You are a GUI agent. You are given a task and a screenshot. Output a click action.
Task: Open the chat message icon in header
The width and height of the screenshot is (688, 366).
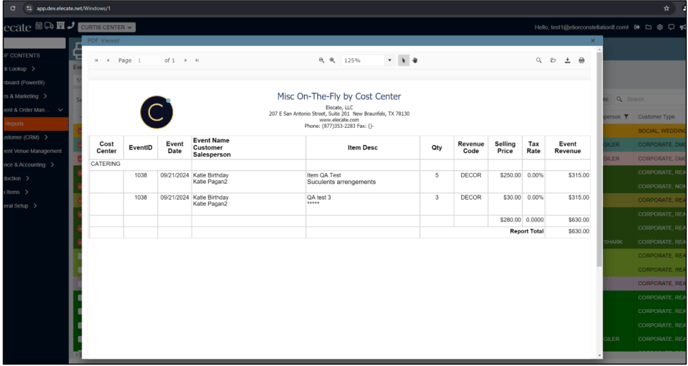[671, 27]
